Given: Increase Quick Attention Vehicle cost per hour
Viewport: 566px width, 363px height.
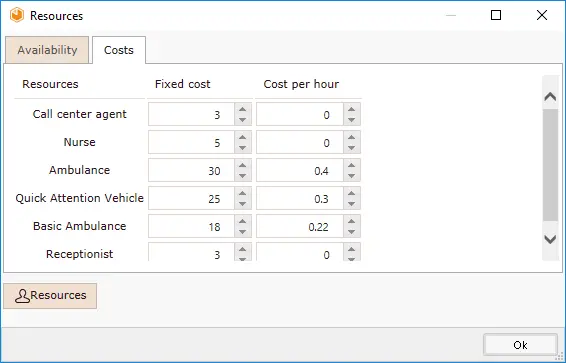Looking at the screenshot, I should pos(352,193).
